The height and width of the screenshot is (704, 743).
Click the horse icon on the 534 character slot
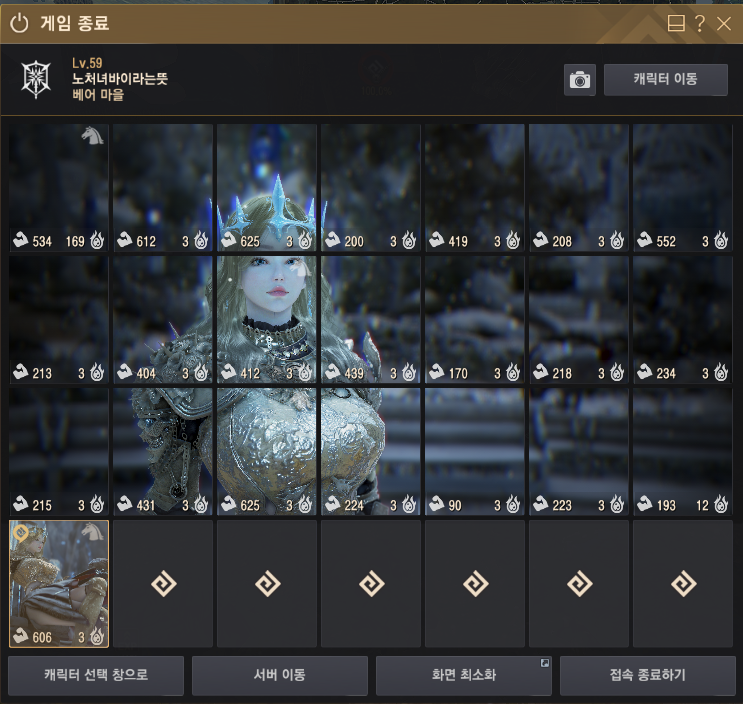pos(92,135)
